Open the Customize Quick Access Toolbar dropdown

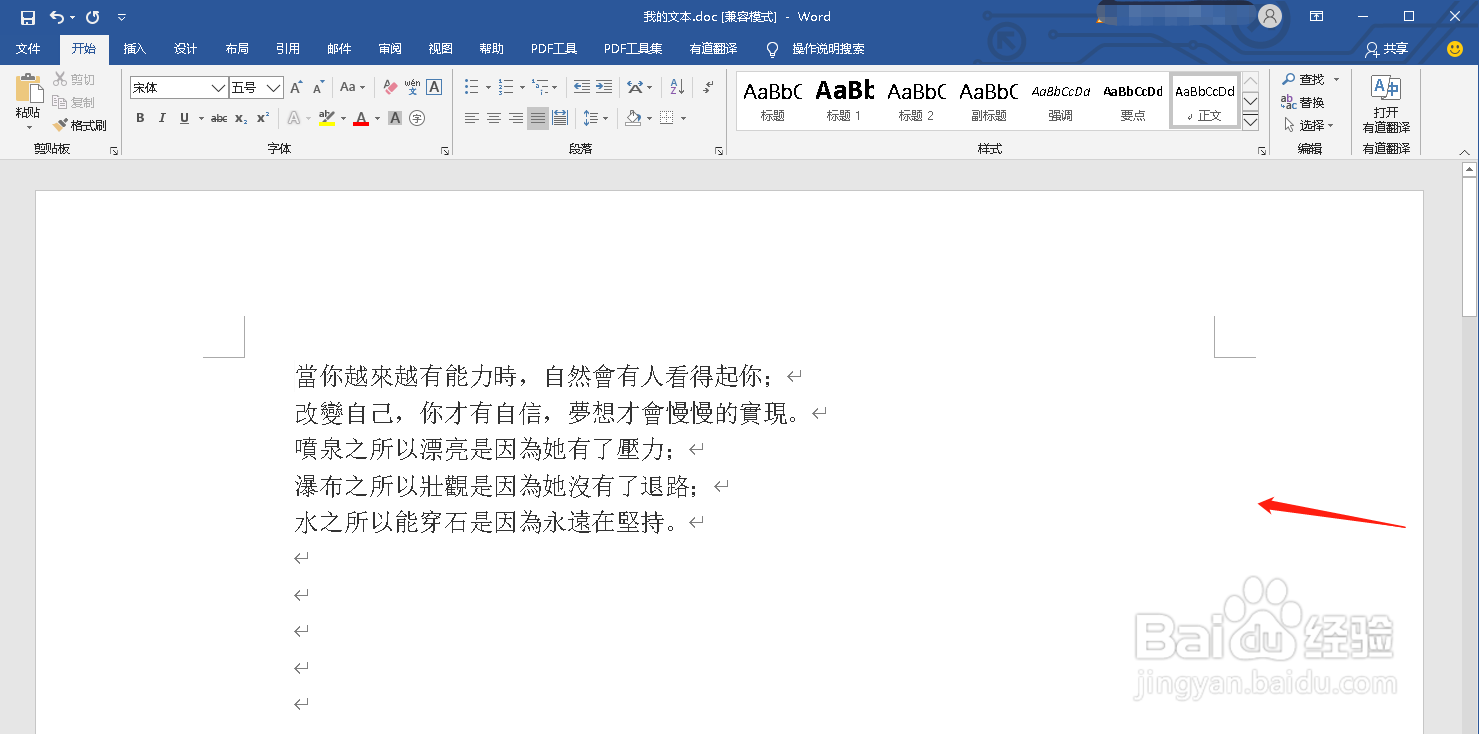click(121, 17)
